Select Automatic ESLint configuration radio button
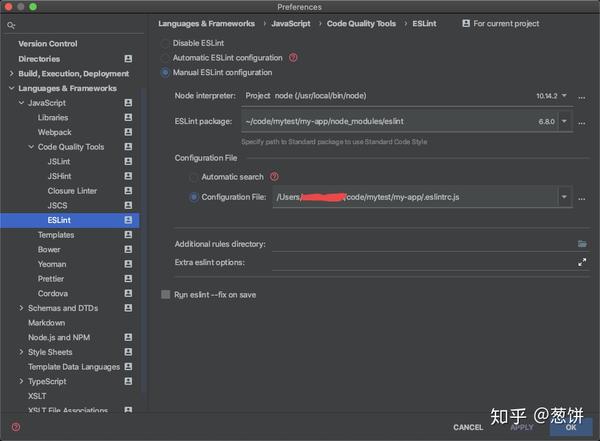 [165, 58]
